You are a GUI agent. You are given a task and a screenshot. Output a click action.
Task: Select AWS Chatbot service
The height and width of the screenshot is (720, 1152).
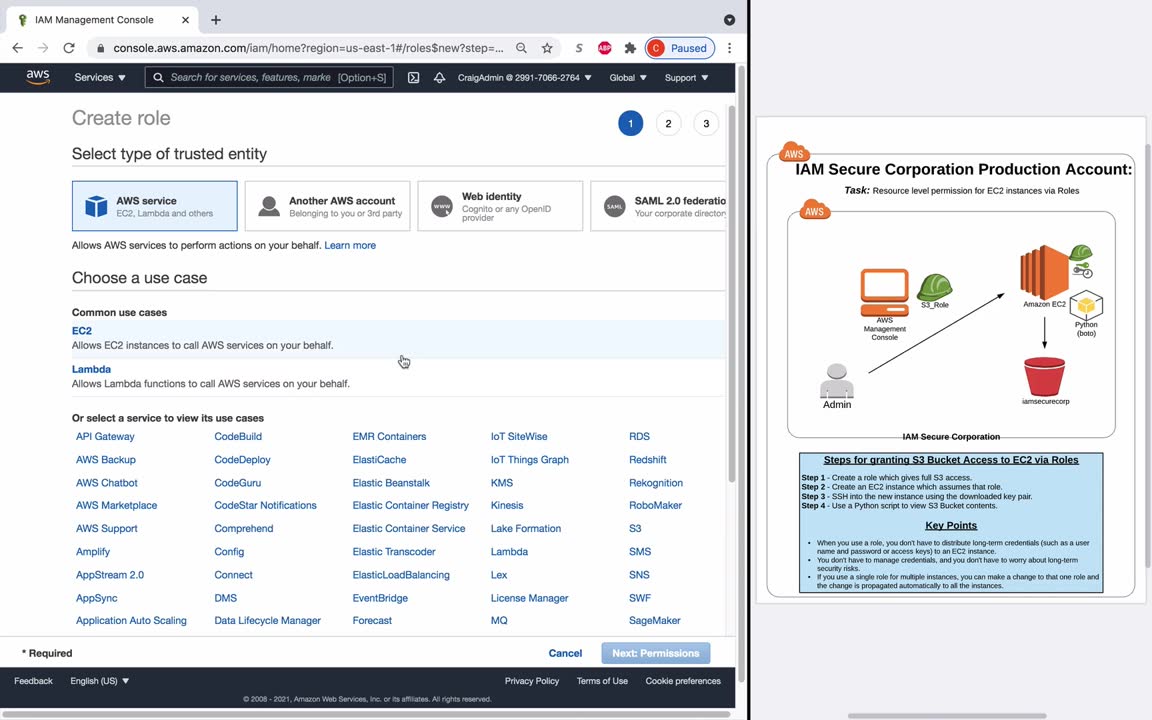pyautogui.click(x=107, y=483)
